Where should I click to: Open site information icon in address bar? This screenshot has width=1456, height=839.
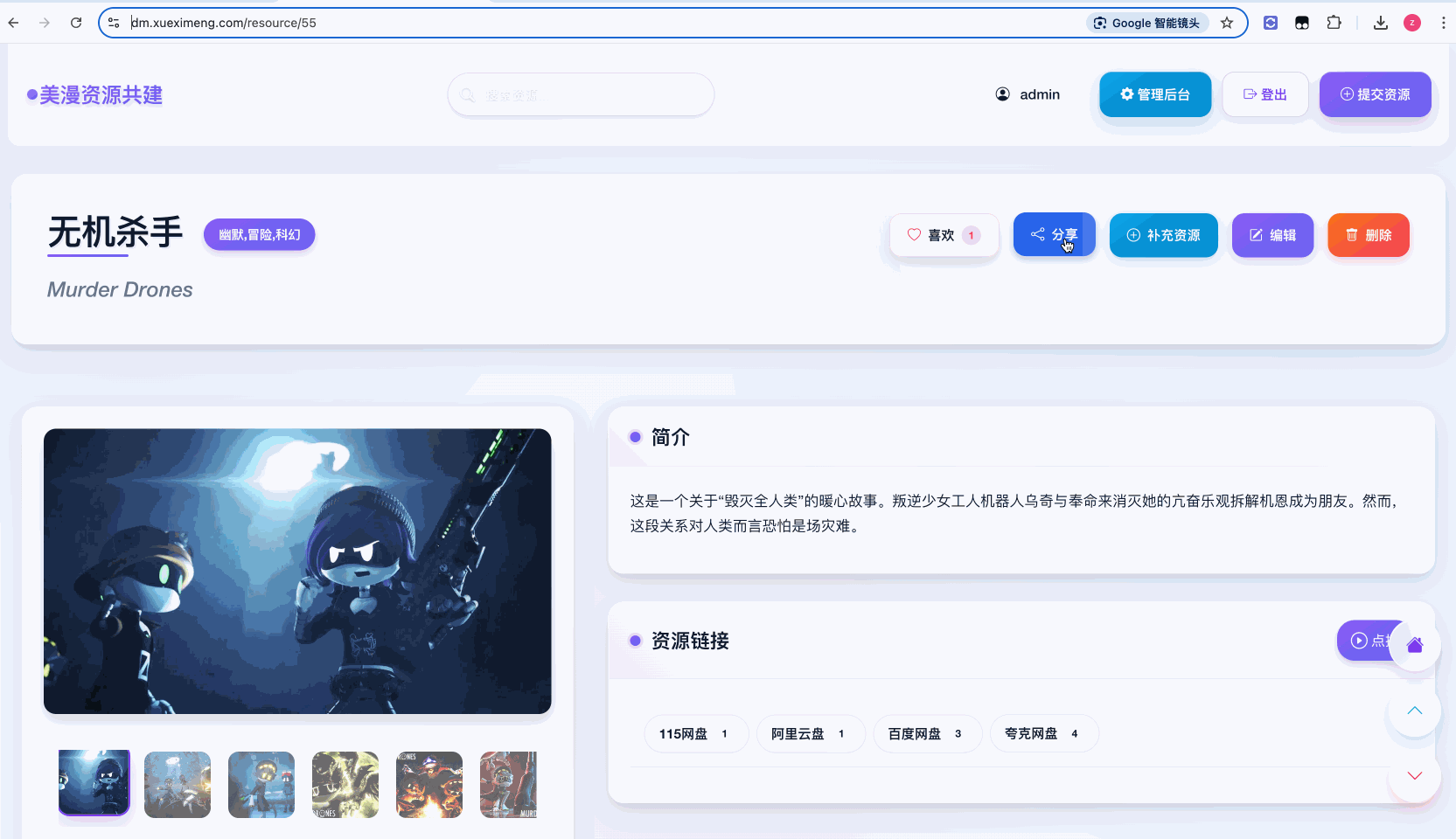pyautogui.click(x=114, y=23)
